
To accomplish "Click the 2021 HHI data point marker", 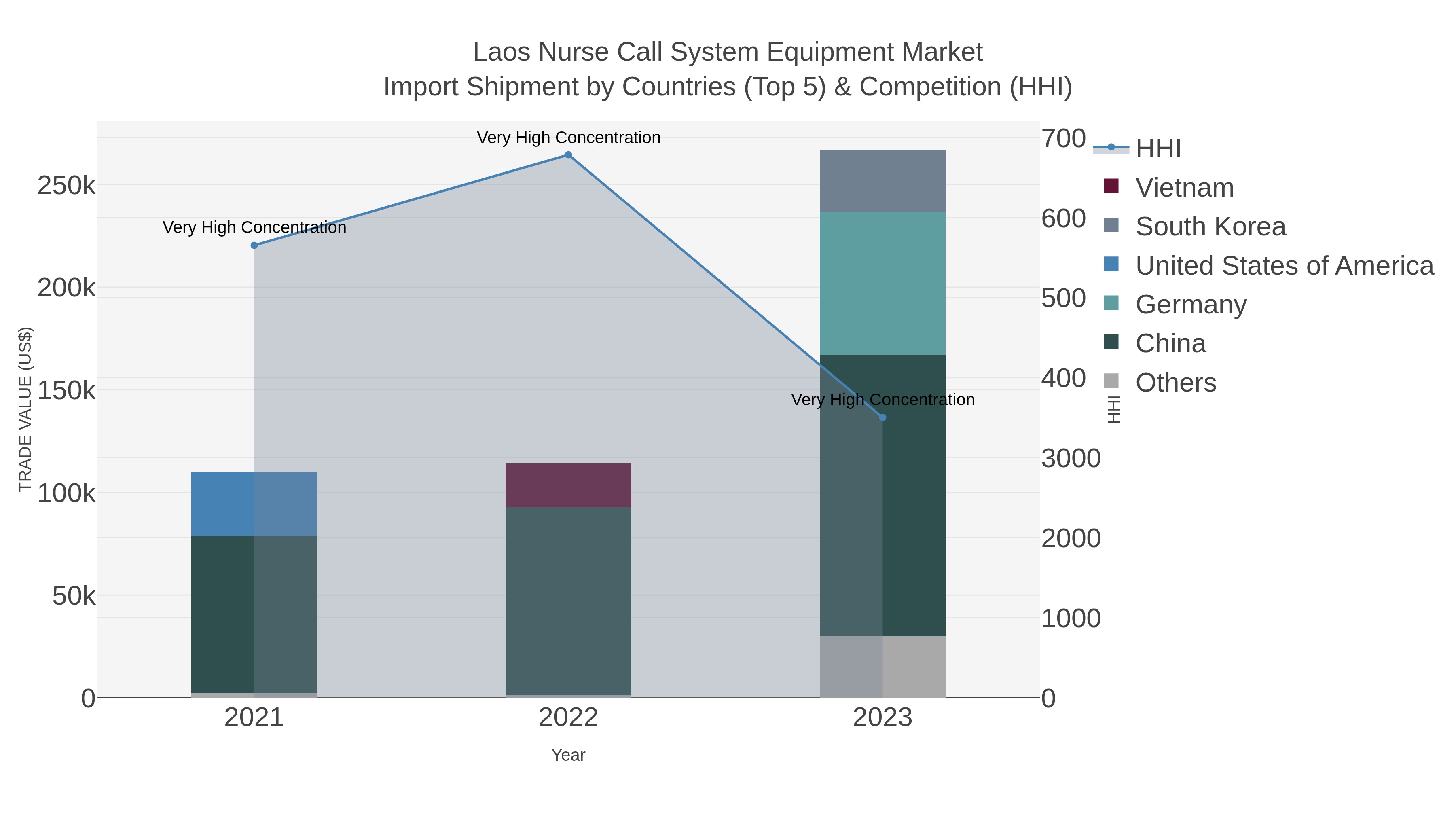I will click(x=254, y=245).
